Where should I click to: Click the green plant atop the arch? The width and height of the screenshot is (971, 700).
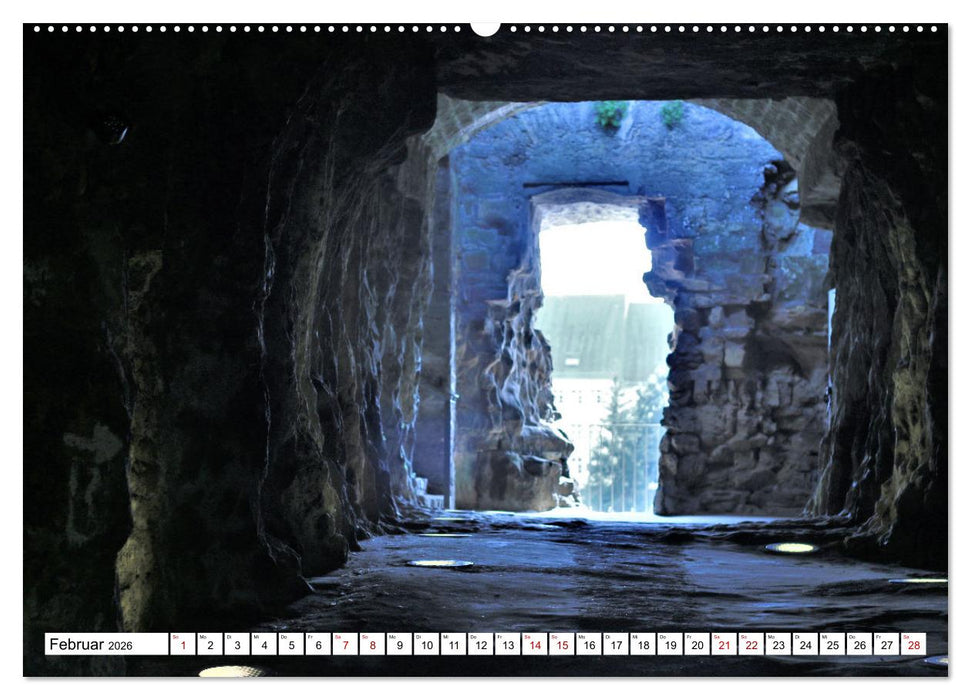pyautogui.click(x=610, y=113)
